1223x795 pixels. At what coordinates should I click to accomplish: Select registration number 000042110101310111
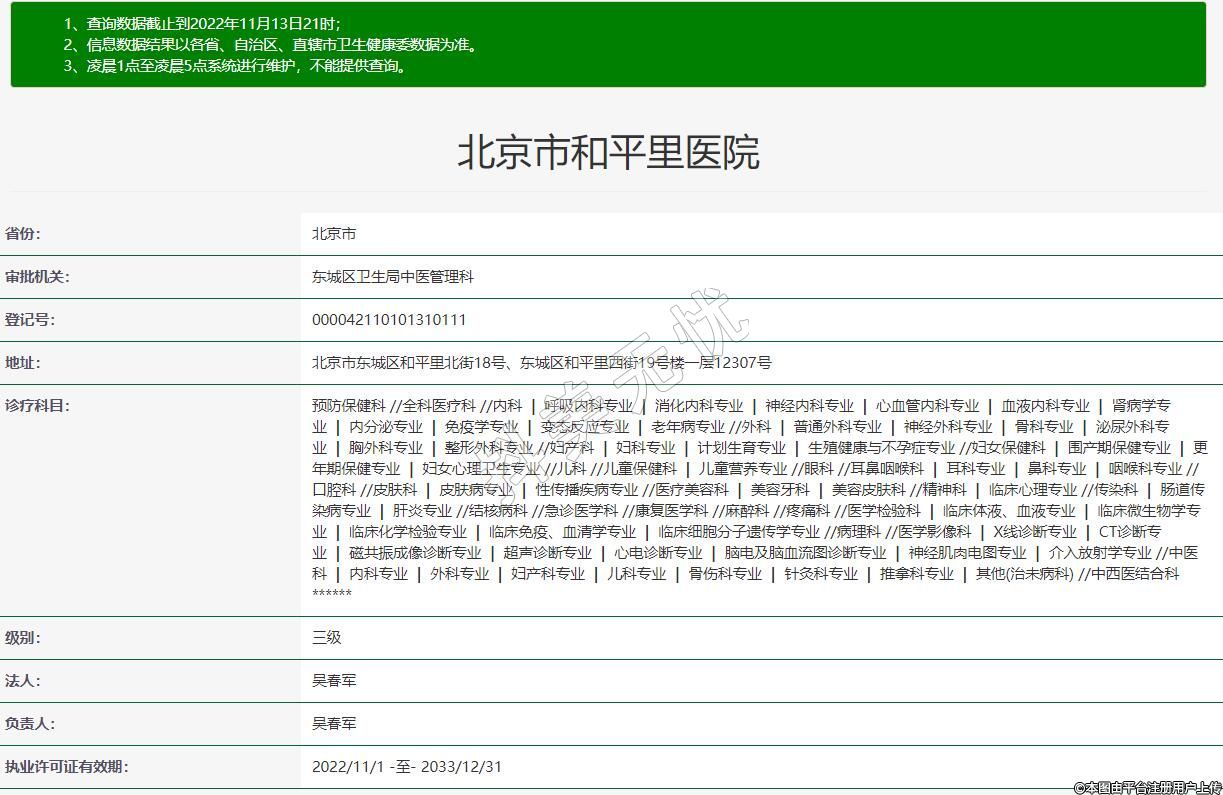point(389,320)
